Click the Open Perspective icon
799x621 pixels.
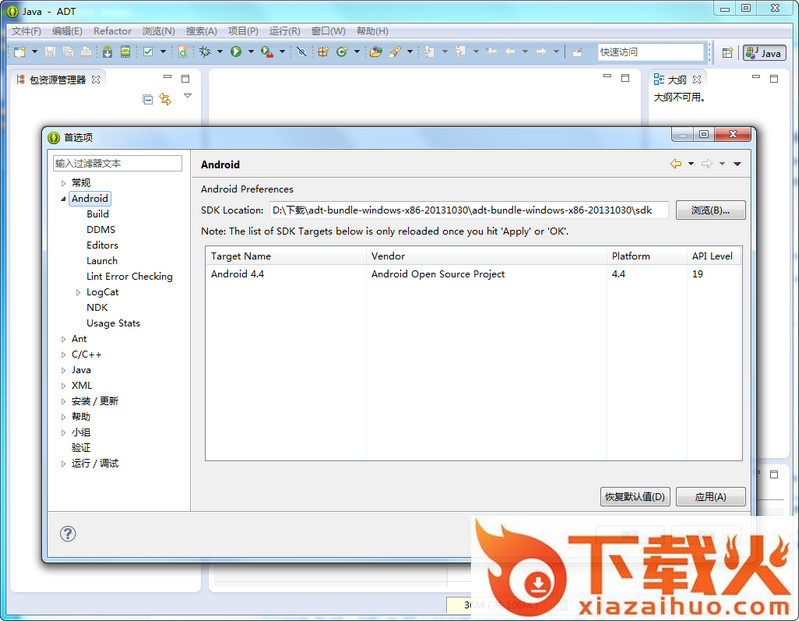pyautogui.click(x=727, y=52)
